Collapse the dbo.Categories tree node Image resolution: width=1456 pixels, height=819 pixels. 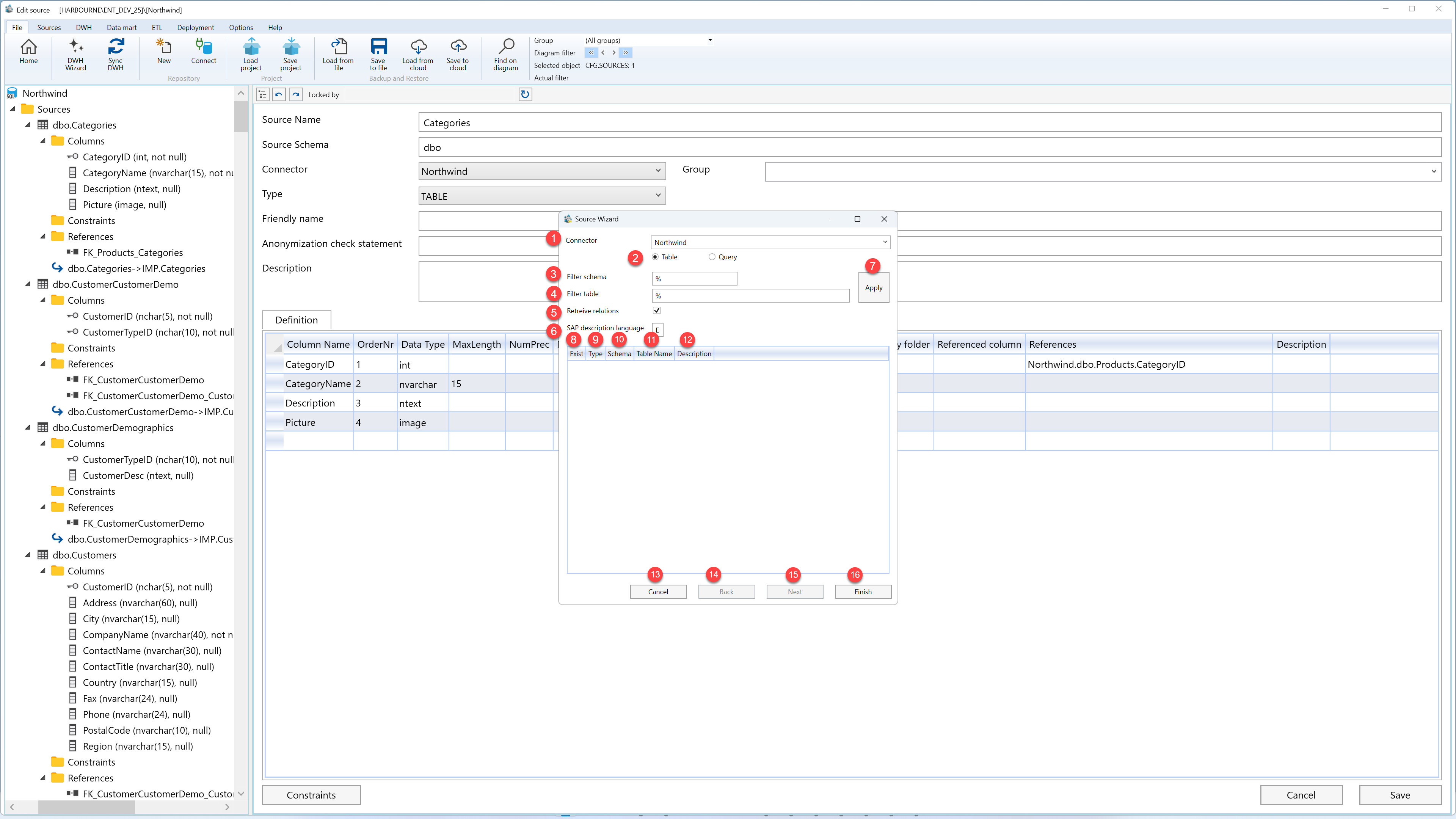click(x=28, y=125)
